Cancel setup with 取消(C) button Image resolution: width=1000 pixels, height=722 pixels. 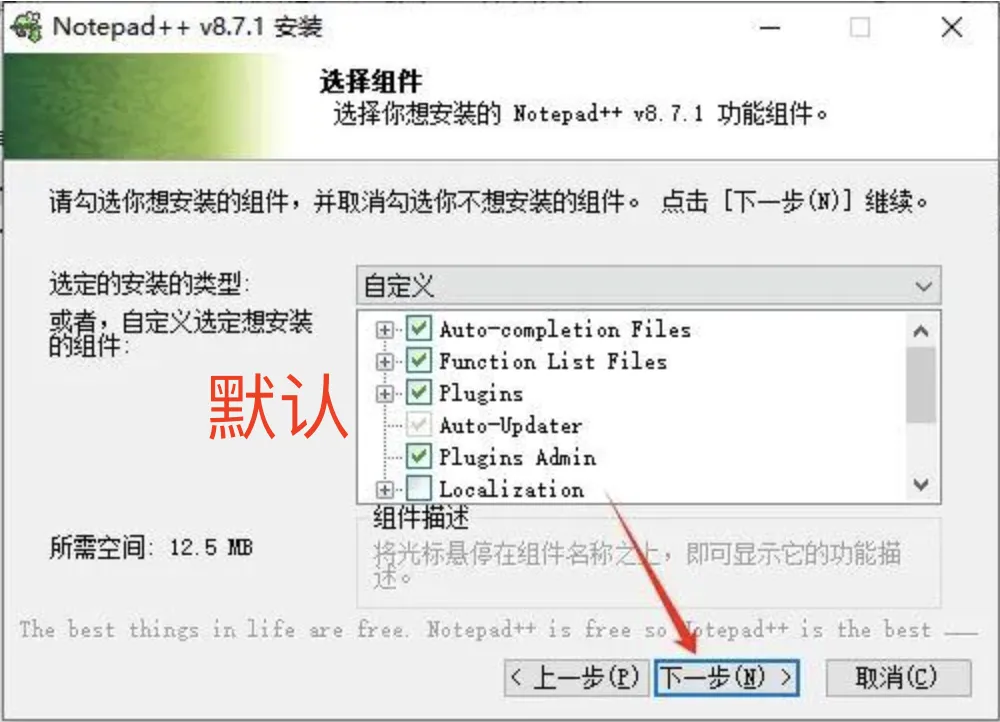(x=898, y=677)
